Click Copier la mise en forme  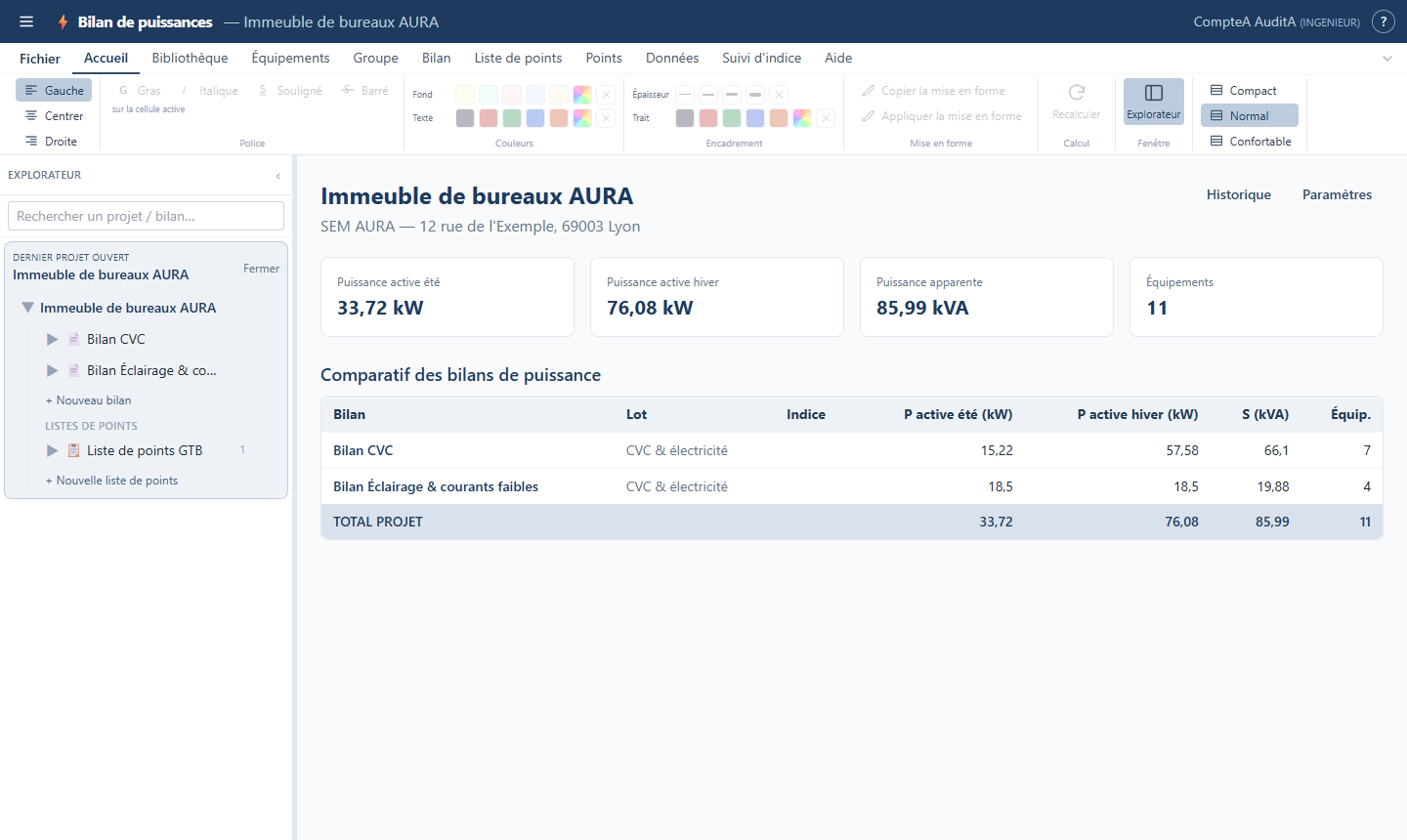(x=933, y=90)
